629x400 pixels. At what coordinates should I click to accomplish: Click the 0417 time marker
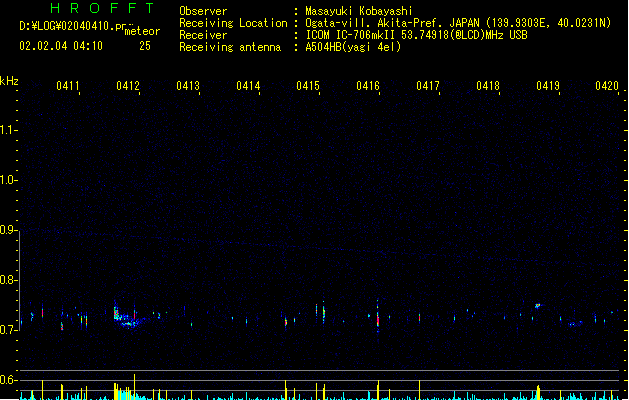point(428,86)
